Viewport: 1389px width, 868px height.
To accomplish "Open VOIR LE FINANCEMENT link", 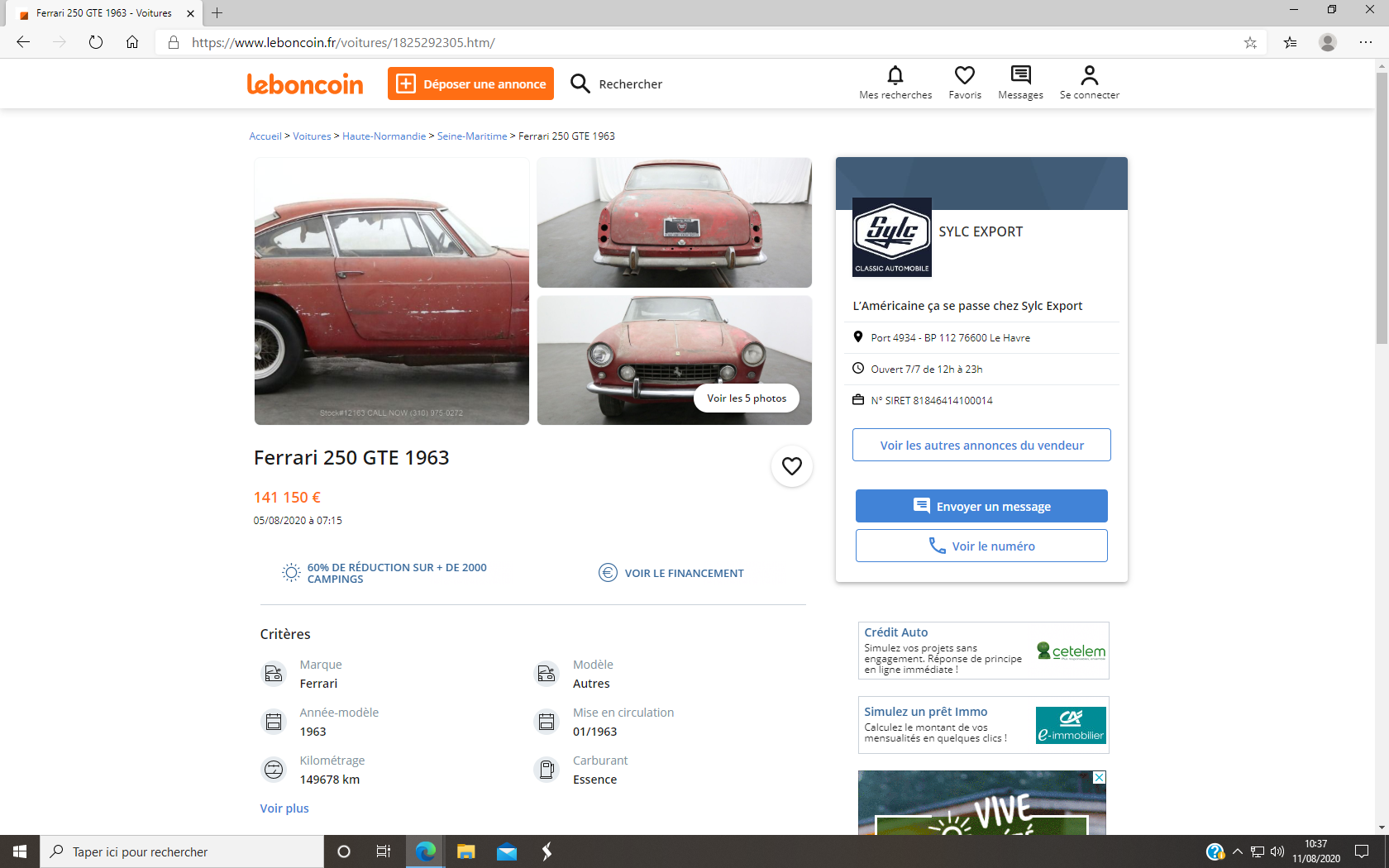I will click(671, 573).
